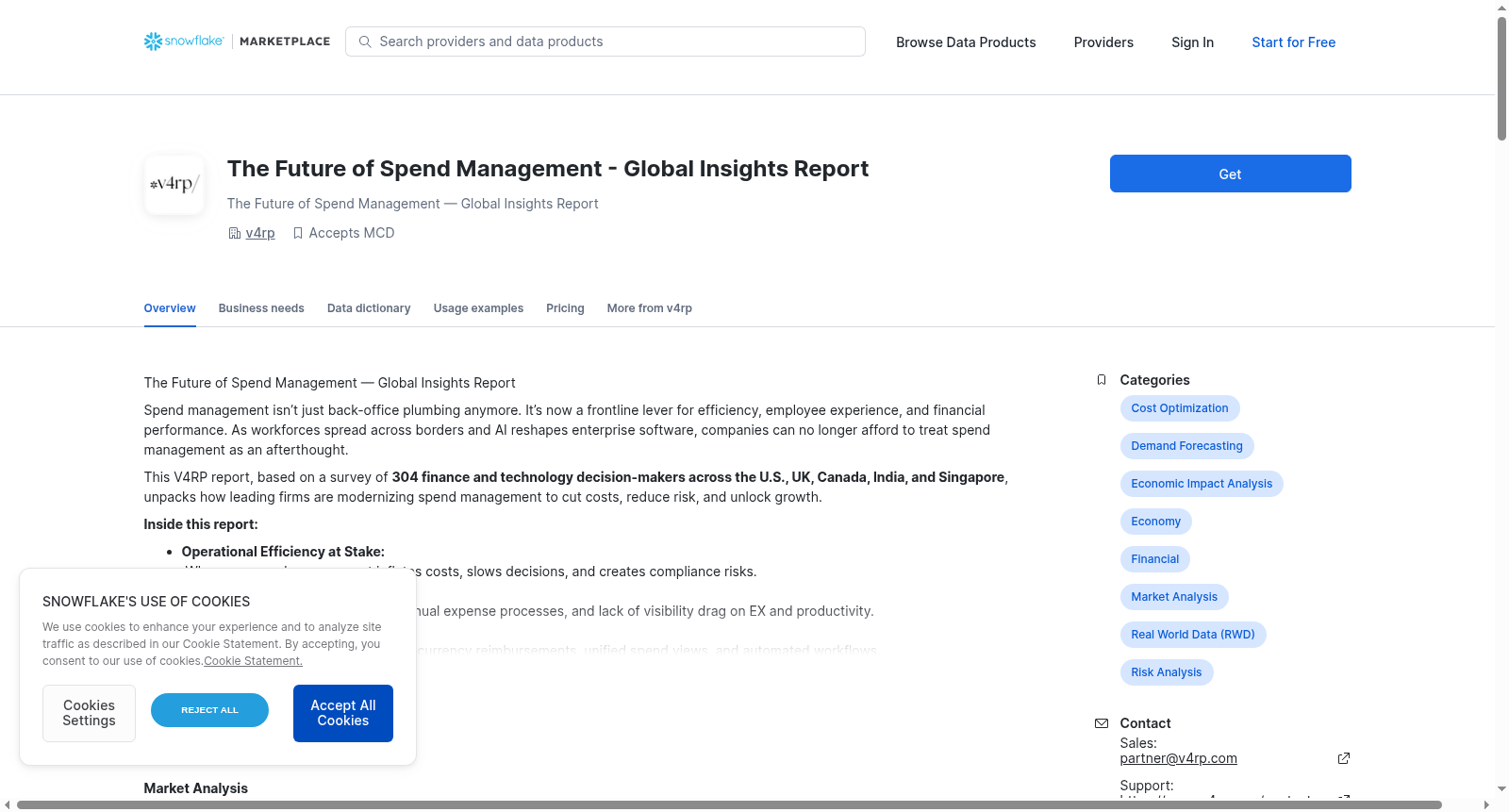Open the v4rp provider logo thumbnail
The height and width of the screenshot is (812, 1509).
click(x=174, y=185)
